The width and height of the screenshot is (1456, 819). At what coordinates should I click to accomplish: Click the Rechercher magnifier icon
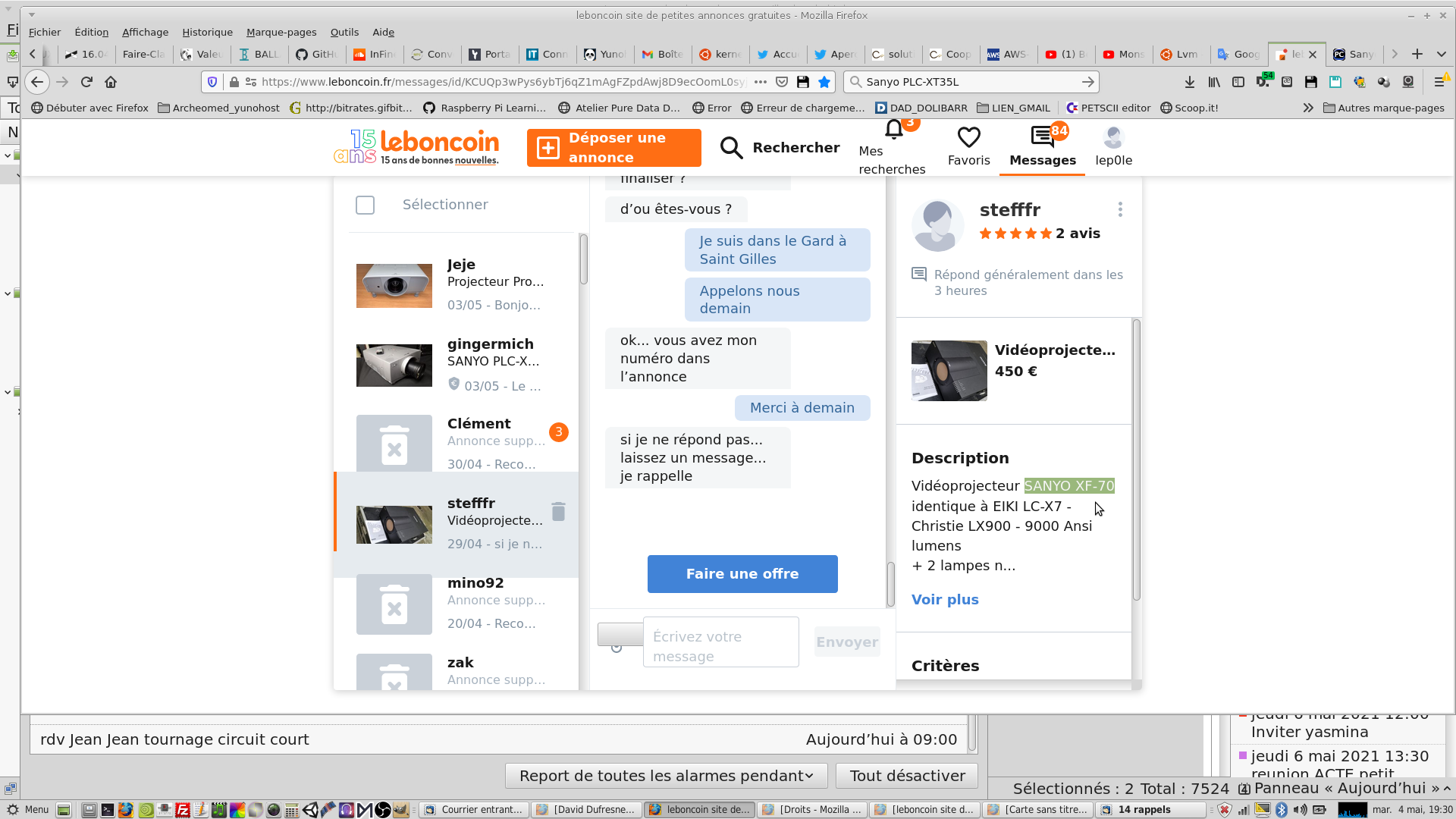pos(731,148)
